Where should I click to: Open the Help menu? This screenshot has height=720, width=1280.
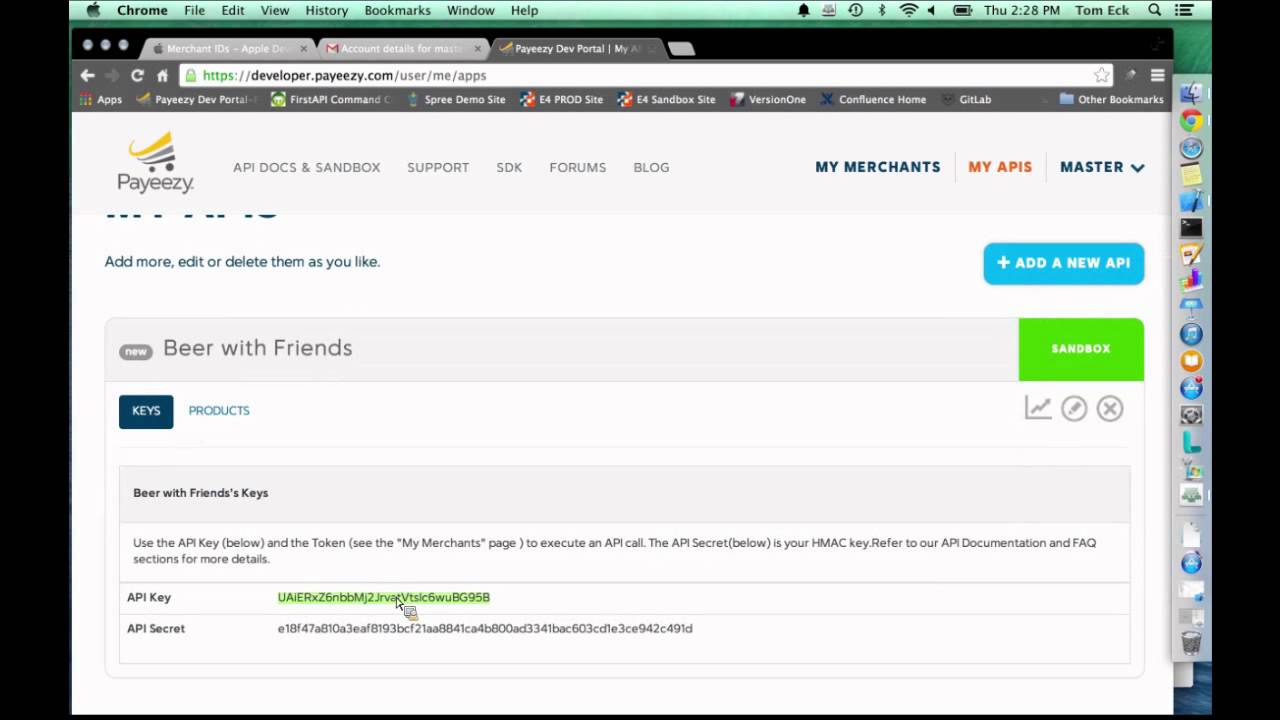(x=524, y=10)
